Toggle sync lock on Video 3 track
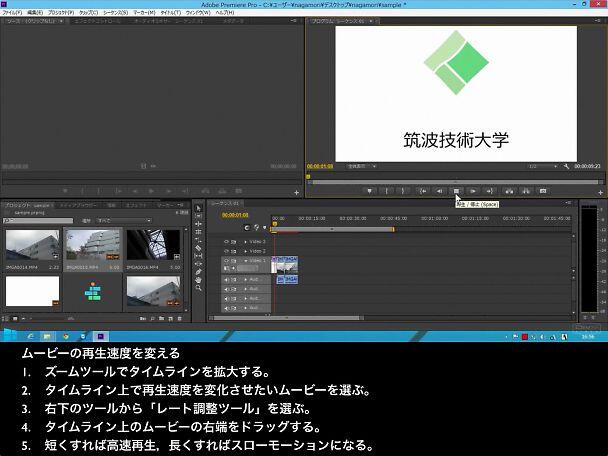Image resolution: width=608 pixels, height=456 pixels. pos(234,242)
